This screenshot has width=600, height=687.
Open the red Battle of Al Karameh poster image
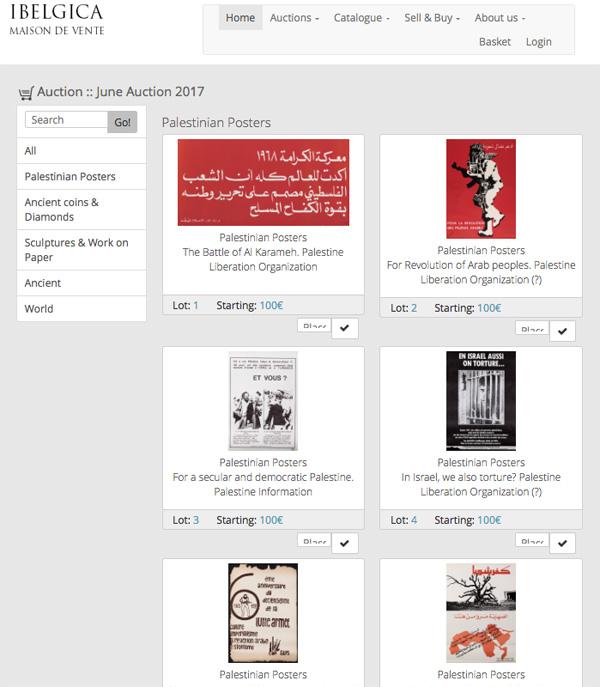(263, 182)
